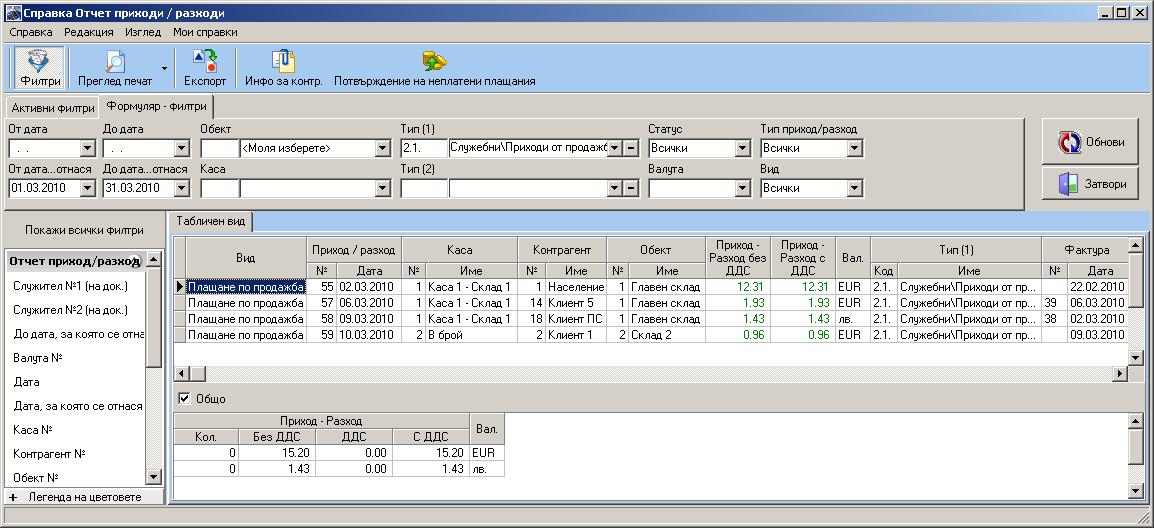
Task: Click Контрагент column header
Action: pyautogui.click(x=562, y=250)
